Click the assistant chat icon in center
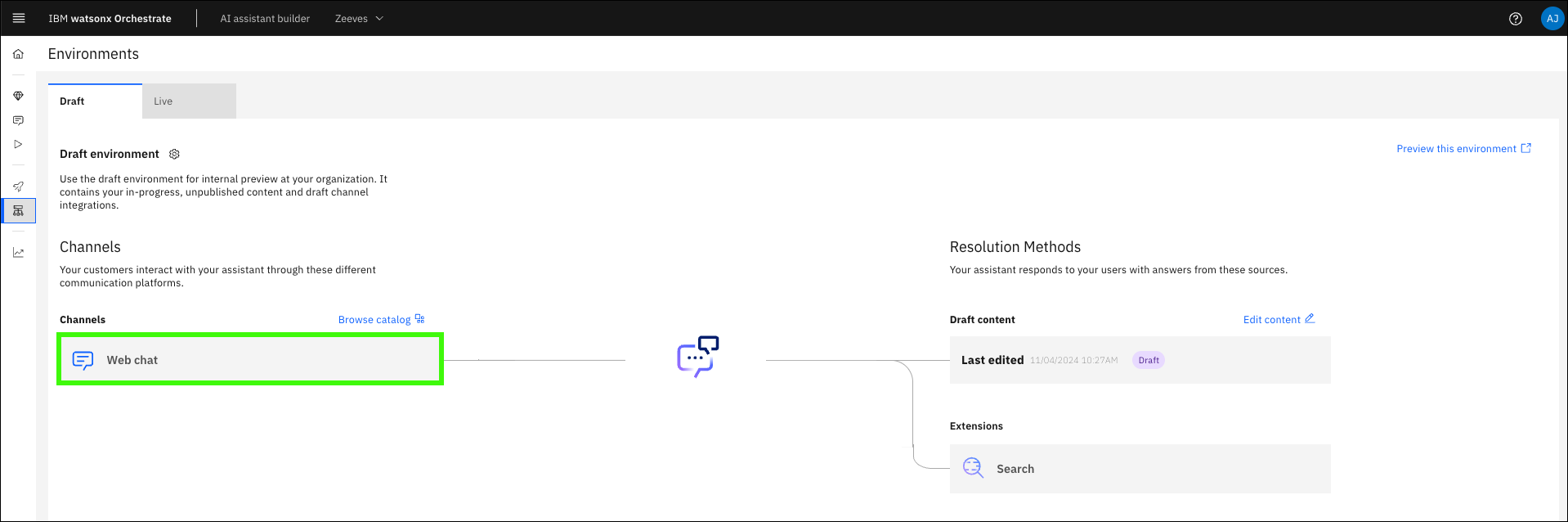 [x=697, y=357]
